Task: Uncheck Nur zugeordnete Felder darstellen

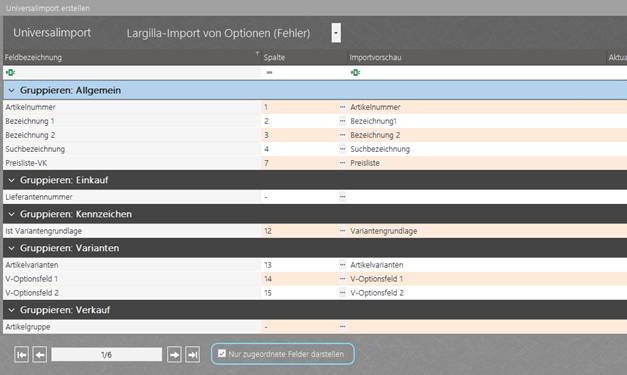Action: pyautogui.click(x=222, y=353)
